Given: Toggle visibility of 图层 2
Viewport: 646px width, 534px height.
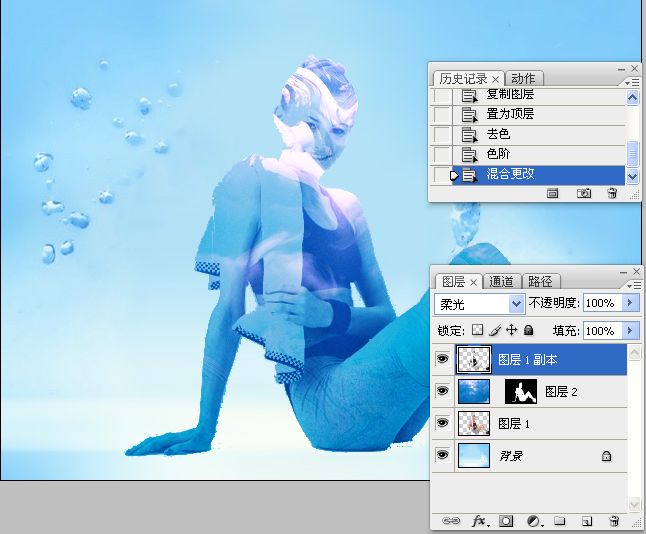Looking at the screenshot, I should pos(442,392).
